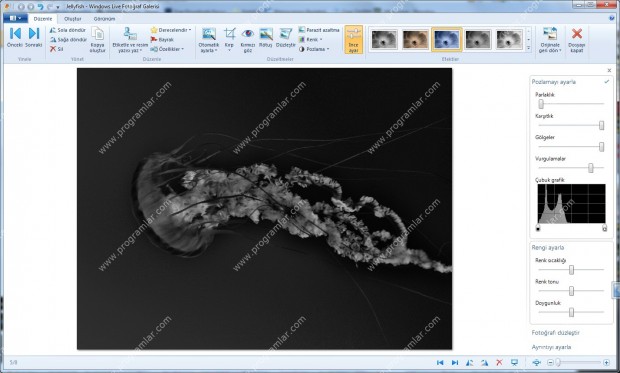Open the Etiketle ve resim yazısı yaz dropdown
The width and height of the screenshot is (620, 373).
[130, 40]
